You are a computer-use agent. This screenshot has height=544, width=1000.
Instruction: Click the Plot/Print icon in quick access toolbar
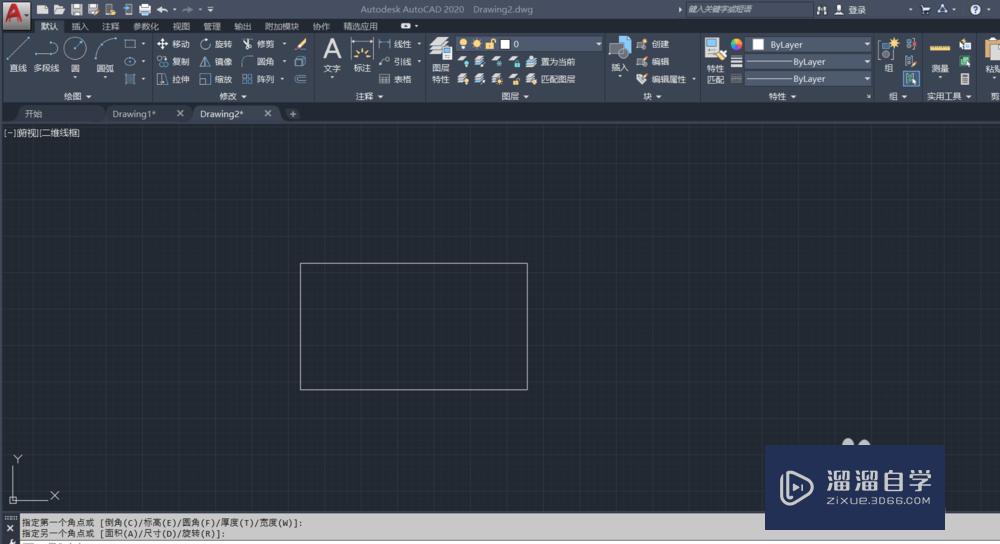[145, 10]
